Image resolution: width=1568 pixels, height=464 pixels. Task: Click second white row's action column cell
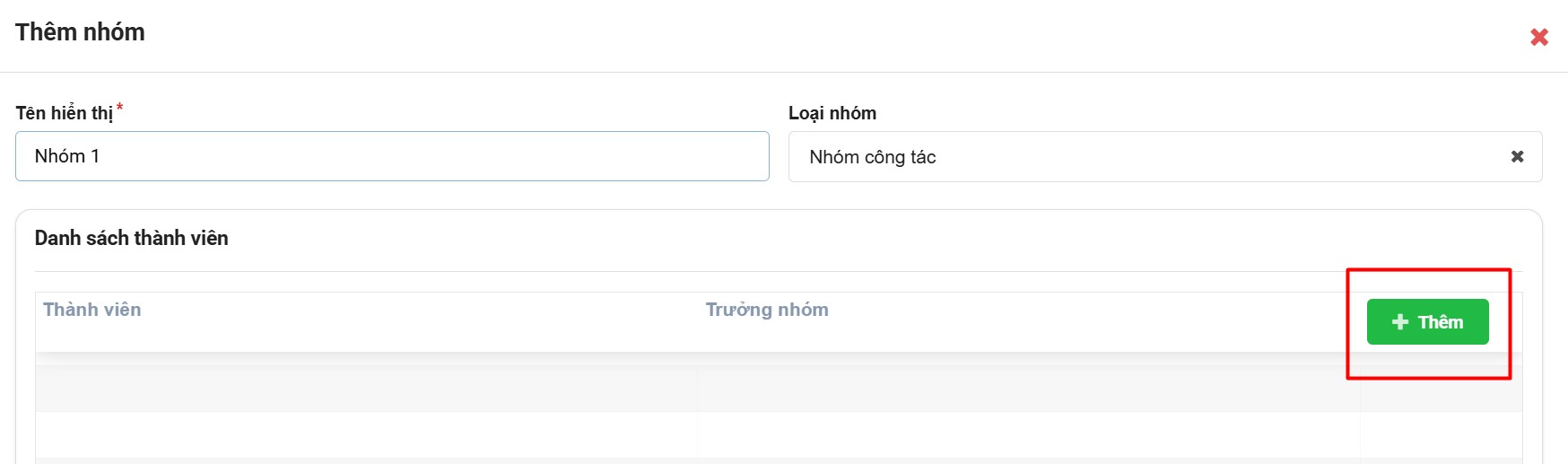1441,434
